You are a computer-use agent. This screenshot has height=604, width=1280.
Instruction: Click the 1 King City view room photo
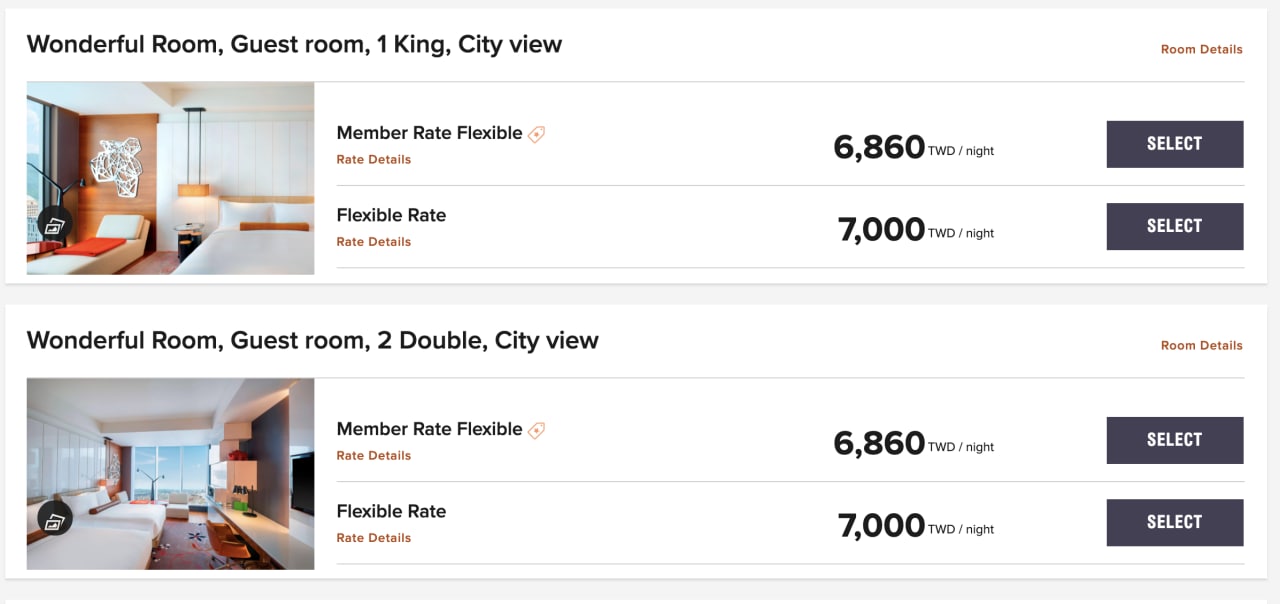(170, 178)
